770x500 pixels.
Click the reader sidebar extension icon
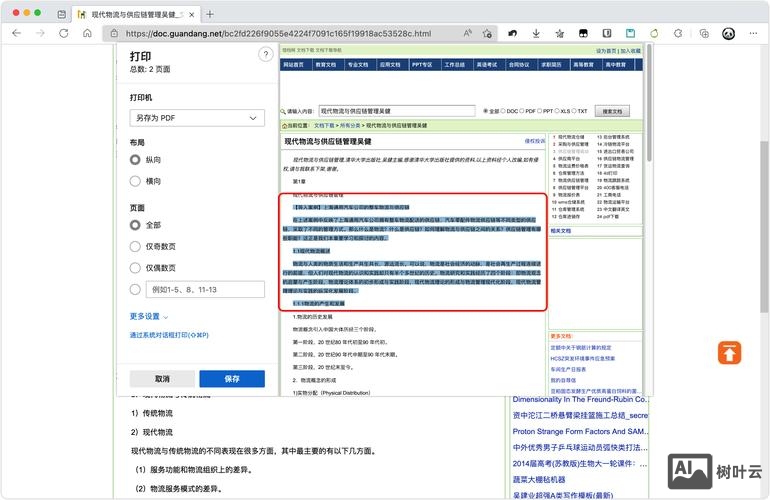coord(606,33)
